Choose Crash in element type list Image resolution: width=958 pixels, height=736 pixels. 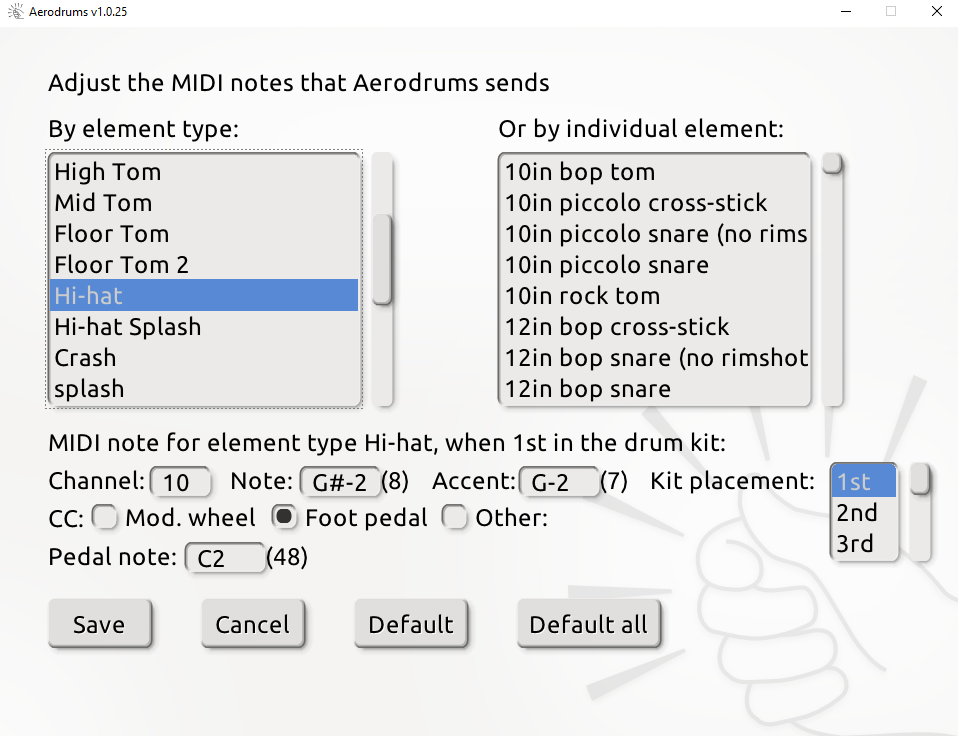pos(203,358)
